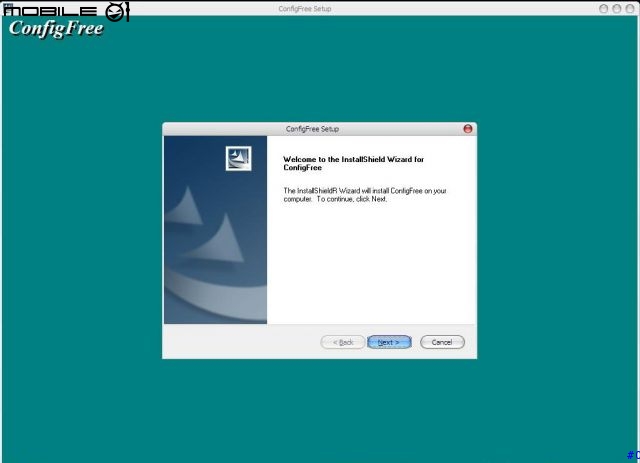Click the leftmost of the outer window's three control buttons
This screenshot has width=640, height=463.
click(603, 9)
